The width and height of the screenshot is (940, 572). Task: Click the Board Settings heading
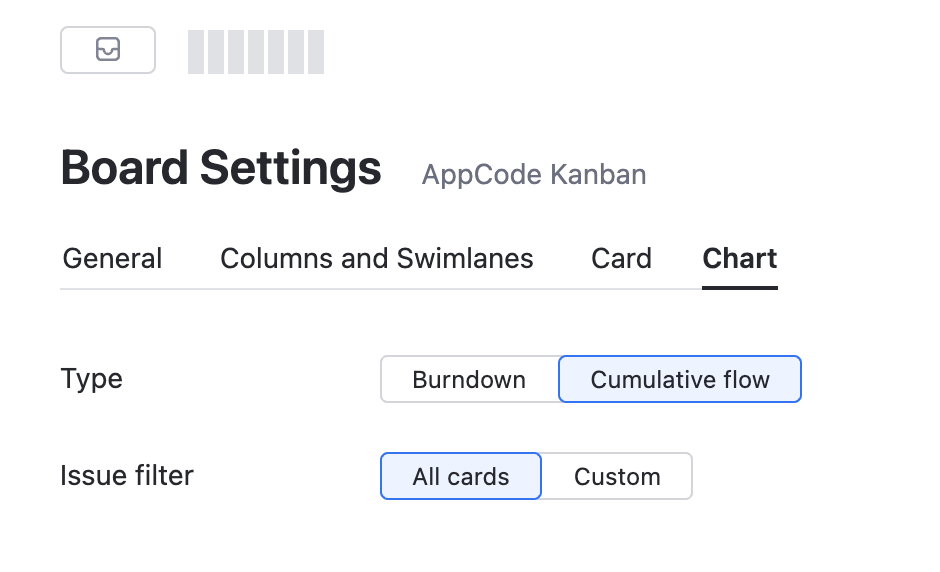pos(221,168)
